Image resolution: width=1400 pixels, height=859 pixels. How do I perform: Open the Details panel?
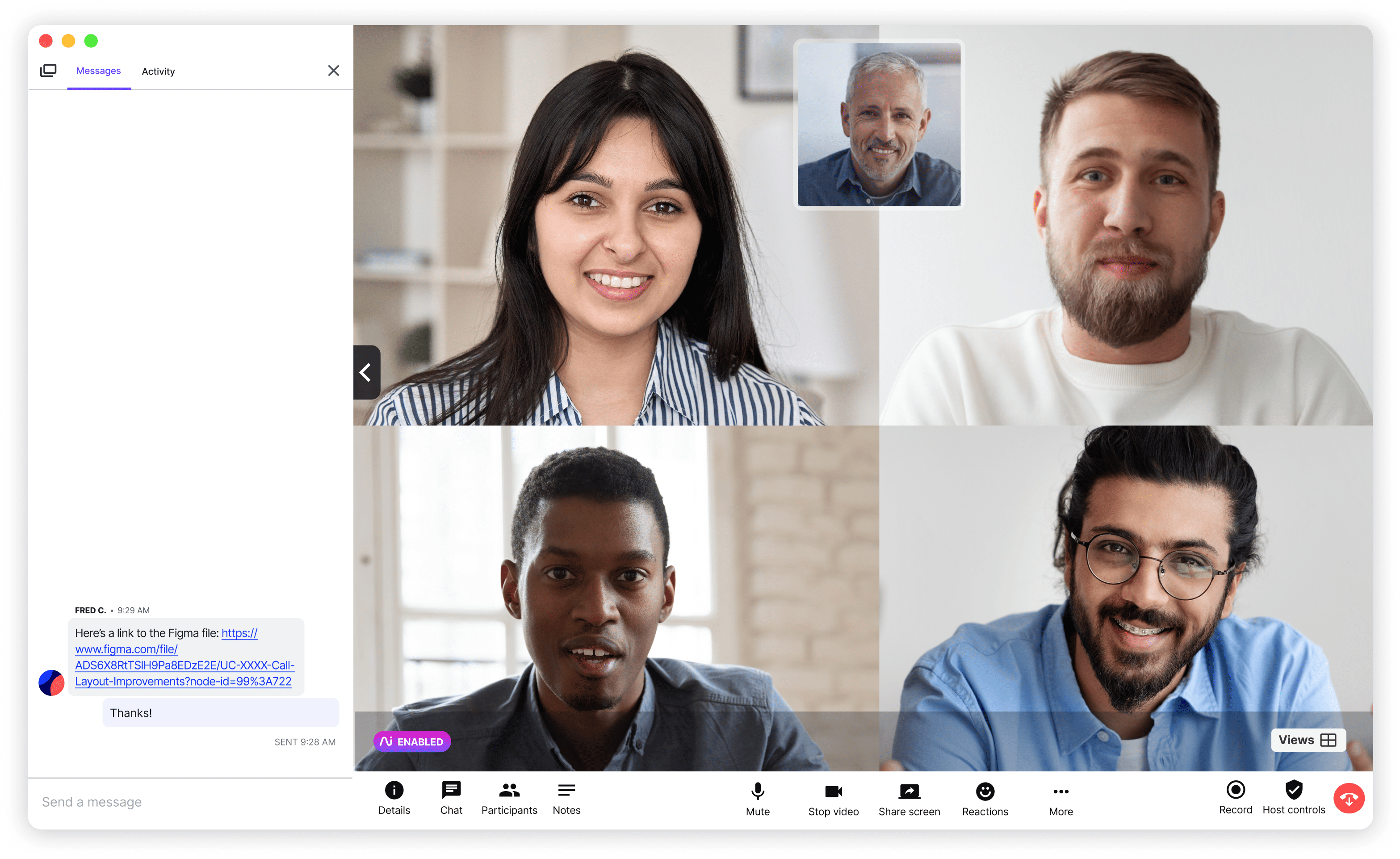pos(394,798)
